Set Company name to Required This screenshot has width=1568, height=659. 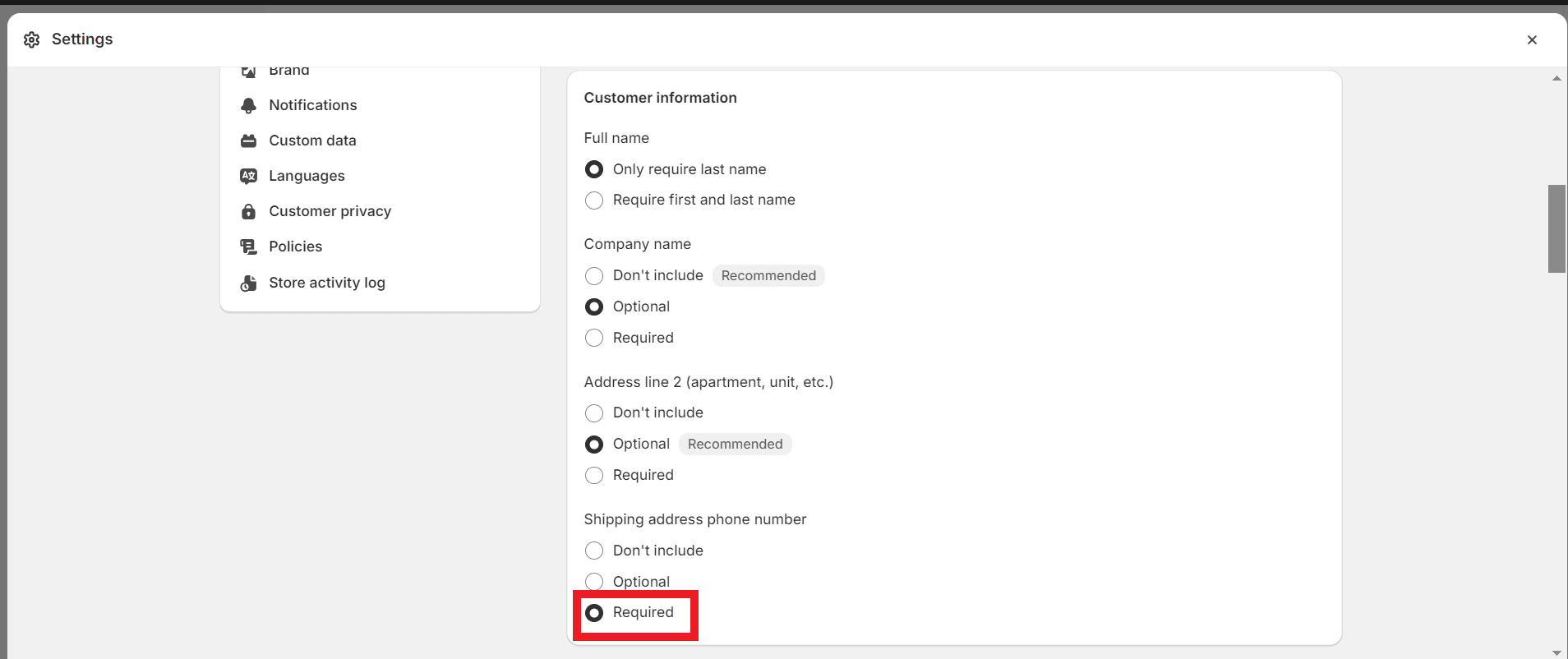point(594,338)
